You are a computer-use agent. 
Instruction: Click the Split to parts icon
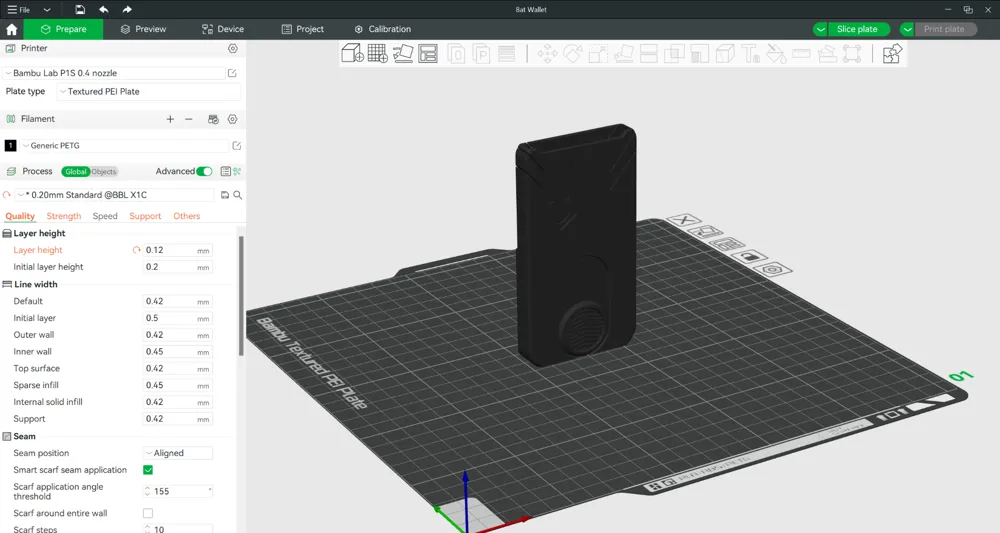pos(482,54)
